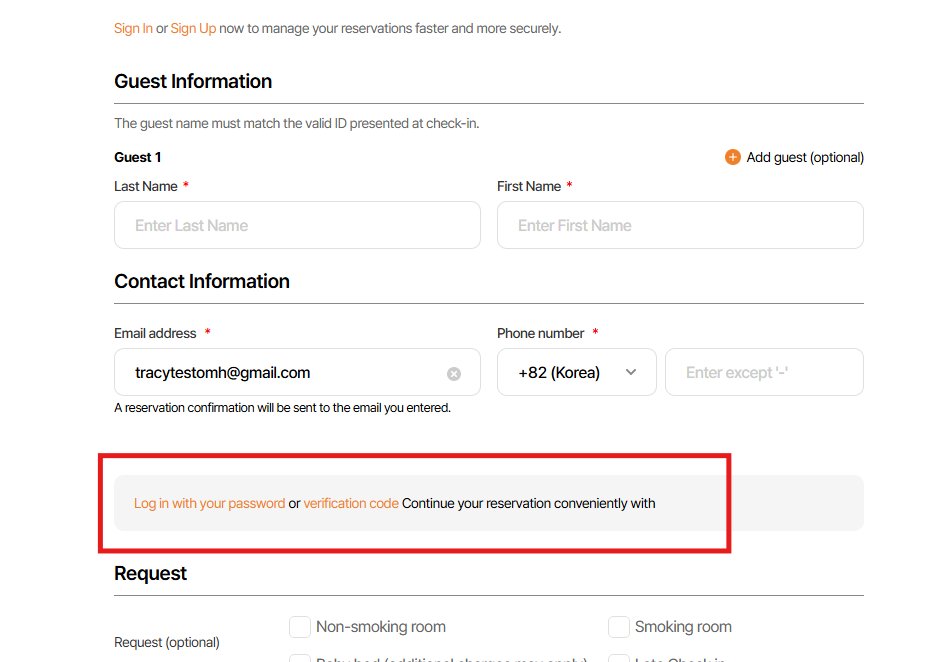Screen dimensions: 933x662
Task: Clear the email address with the X icon
Action: tap(454, 374)
